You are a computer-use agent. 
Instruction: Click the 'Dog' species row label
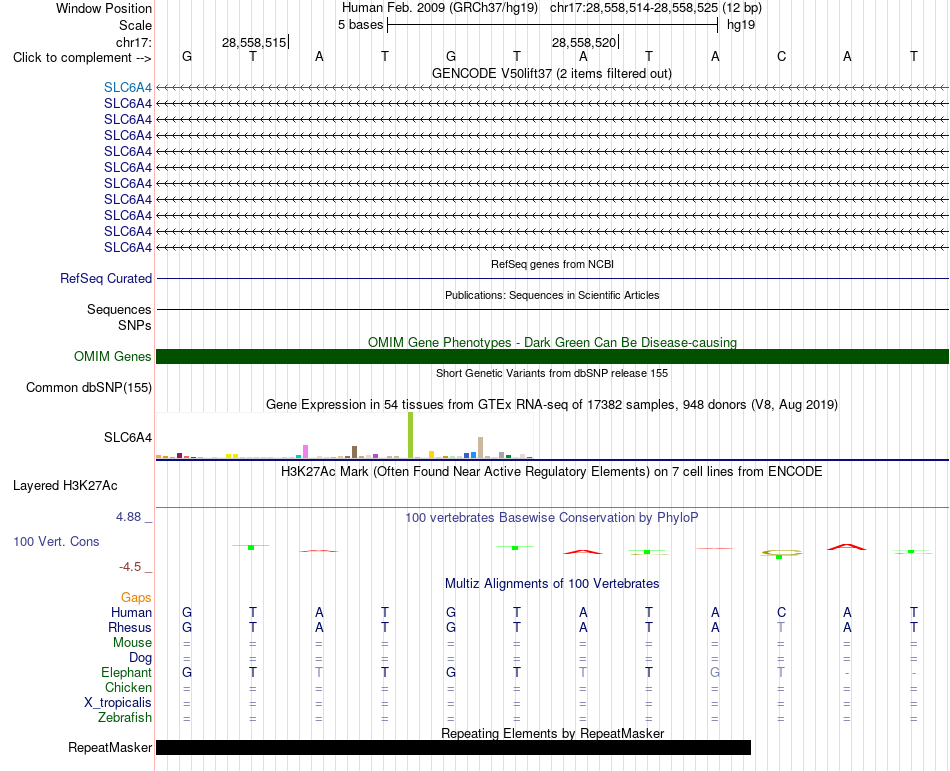click(x=140, y=658)
